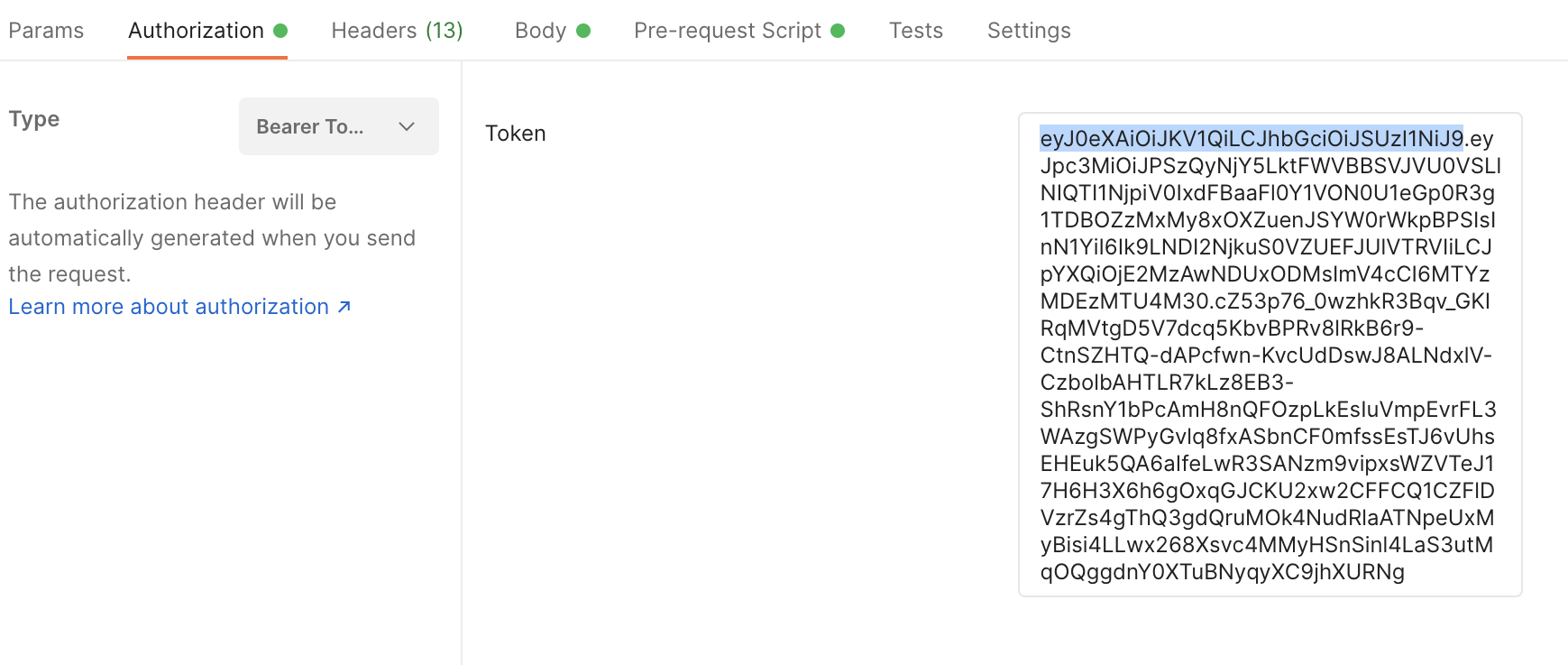This screenshot has width=1568, height=665.
Task: Go to the Pre-request Script tab
Action: tap(727, 31)
